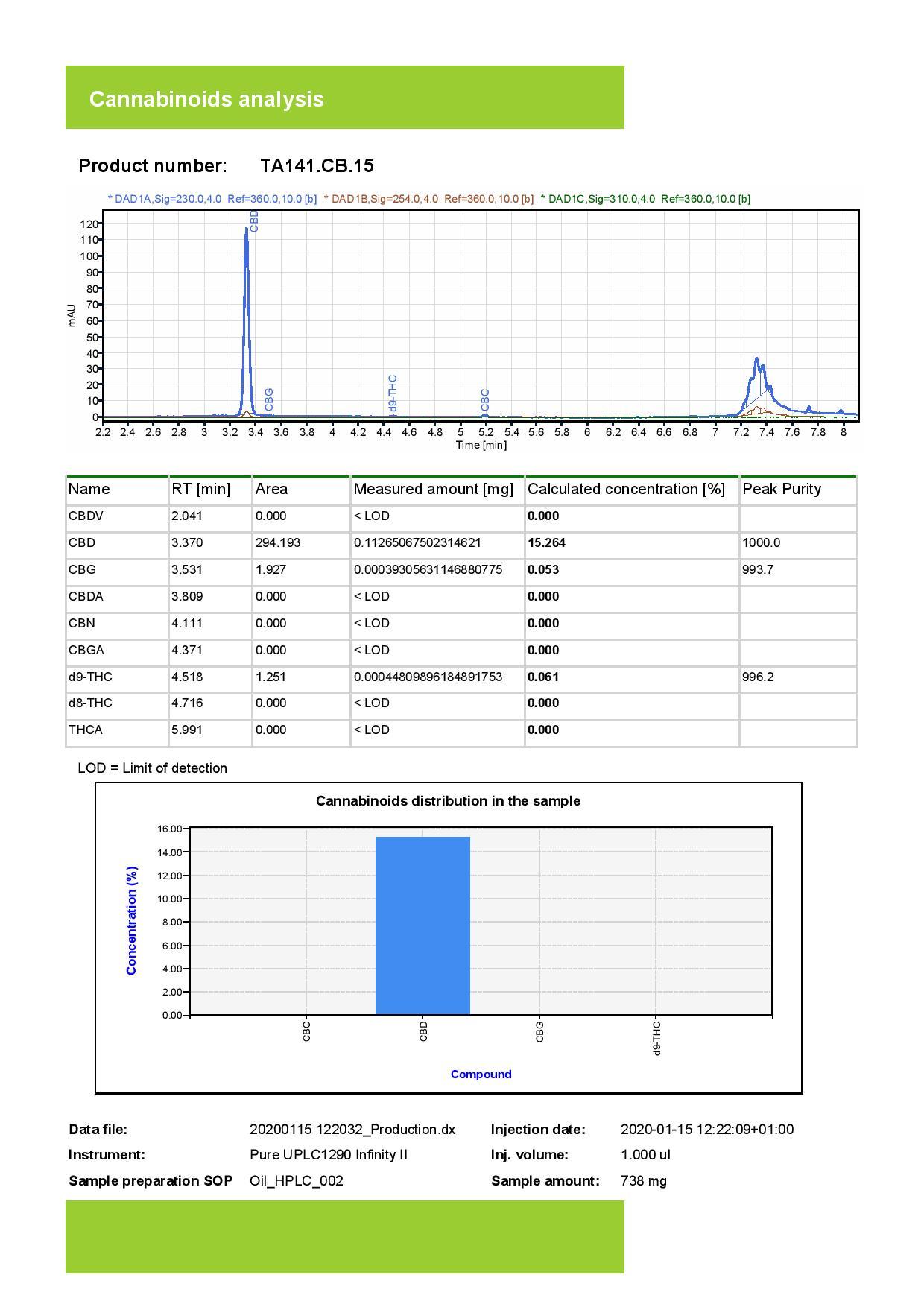Select d9-THC area value 1.251

coord(270,677)
